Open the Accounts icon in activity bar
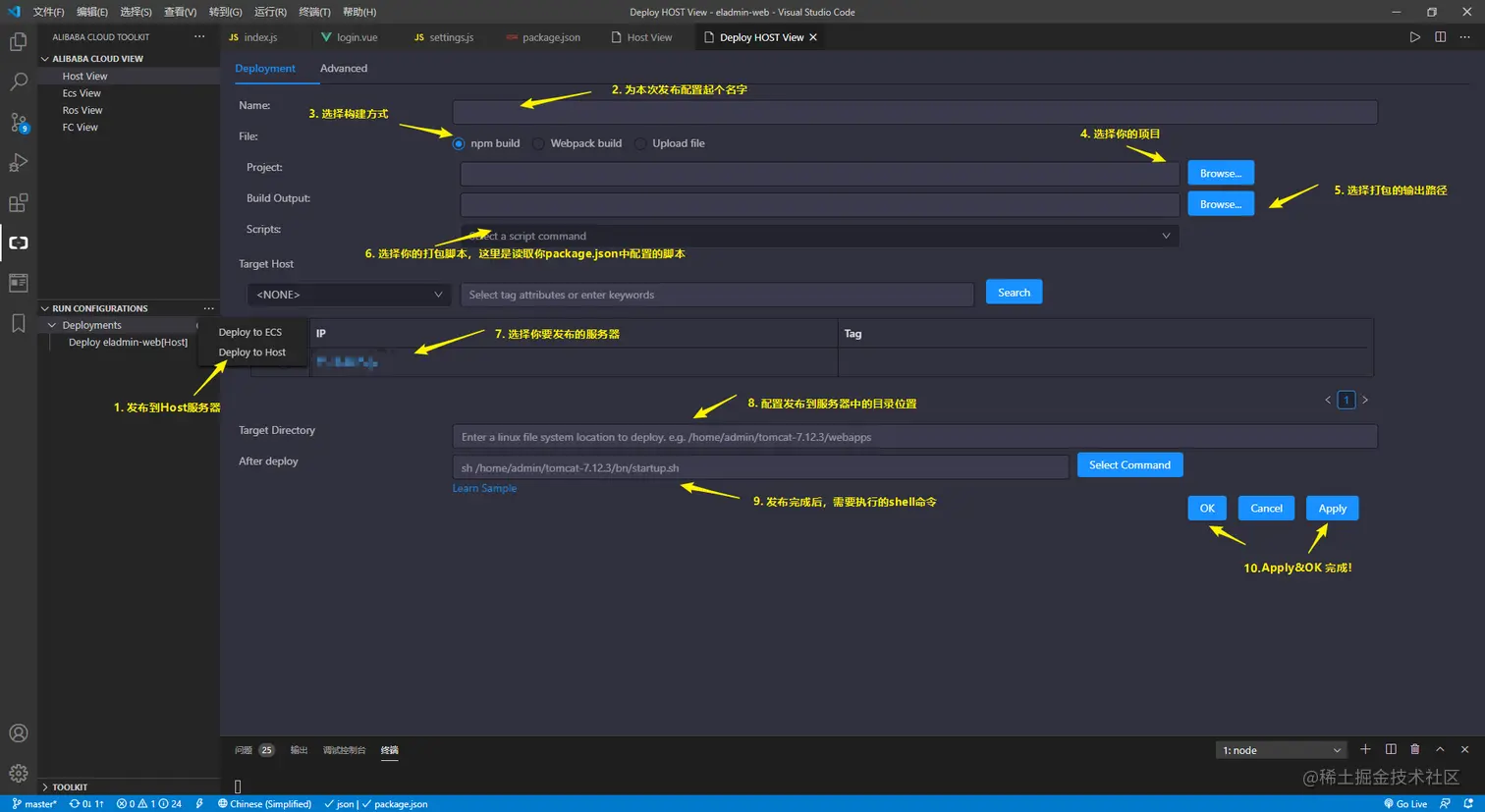Viewport: 1485px width, 812px height. point(18,733)
